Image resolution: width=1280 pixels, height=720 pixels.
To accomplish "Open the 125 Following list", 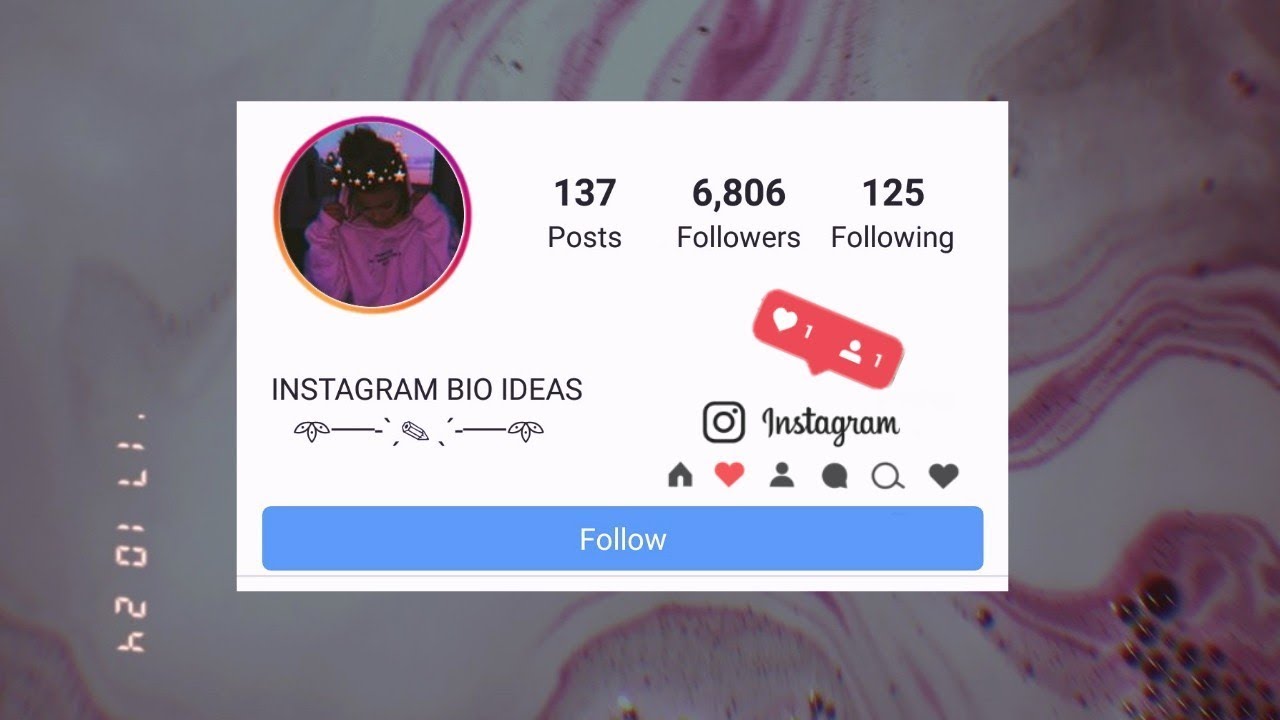I will [893, 214].
